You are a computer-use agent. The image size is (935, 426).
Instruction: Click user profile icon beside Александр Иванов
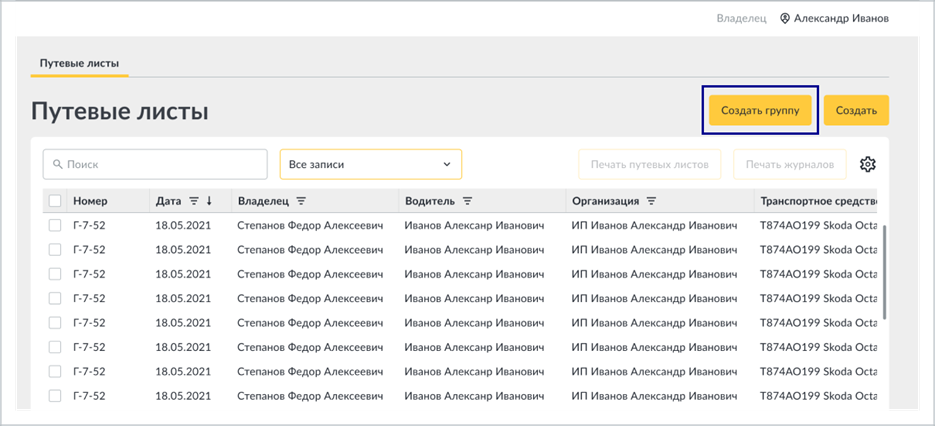click(785, 18)
